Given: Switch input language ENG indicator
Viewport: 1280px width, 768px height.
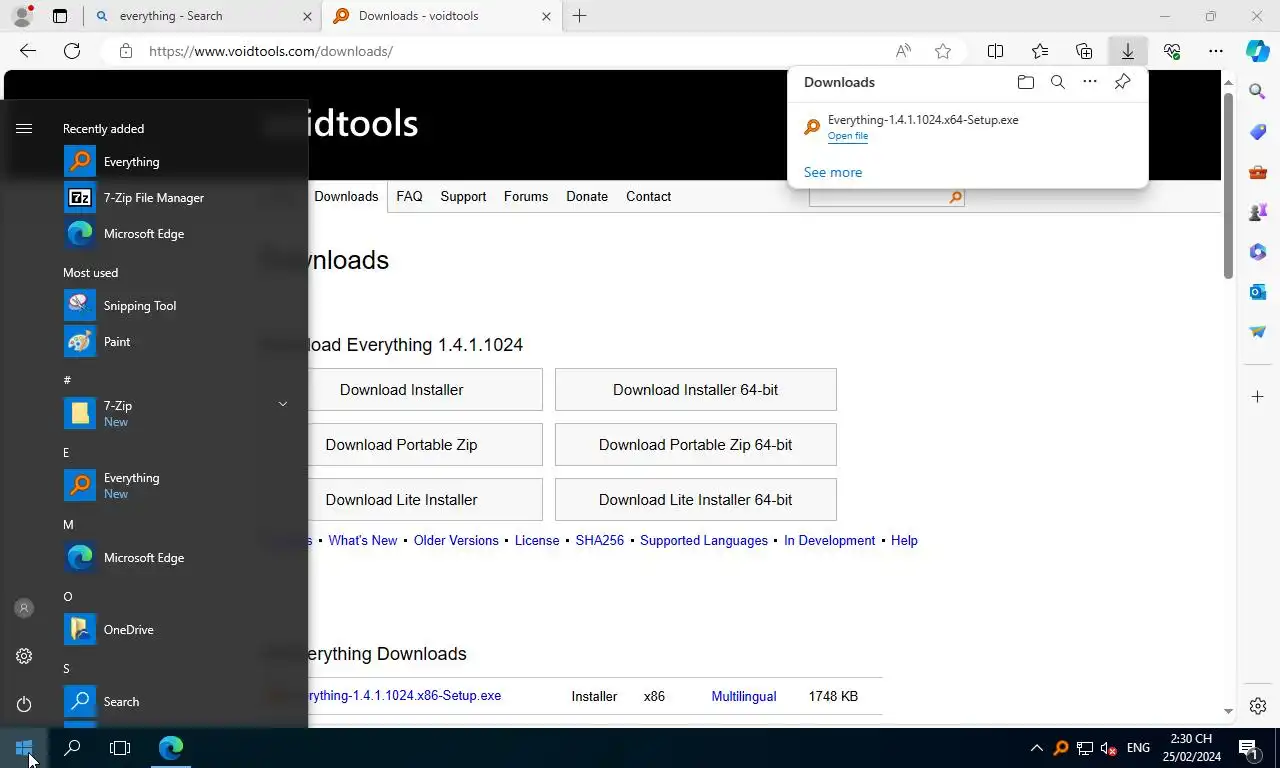Looking at the screenshot, I should click(x=1138, y=748).
